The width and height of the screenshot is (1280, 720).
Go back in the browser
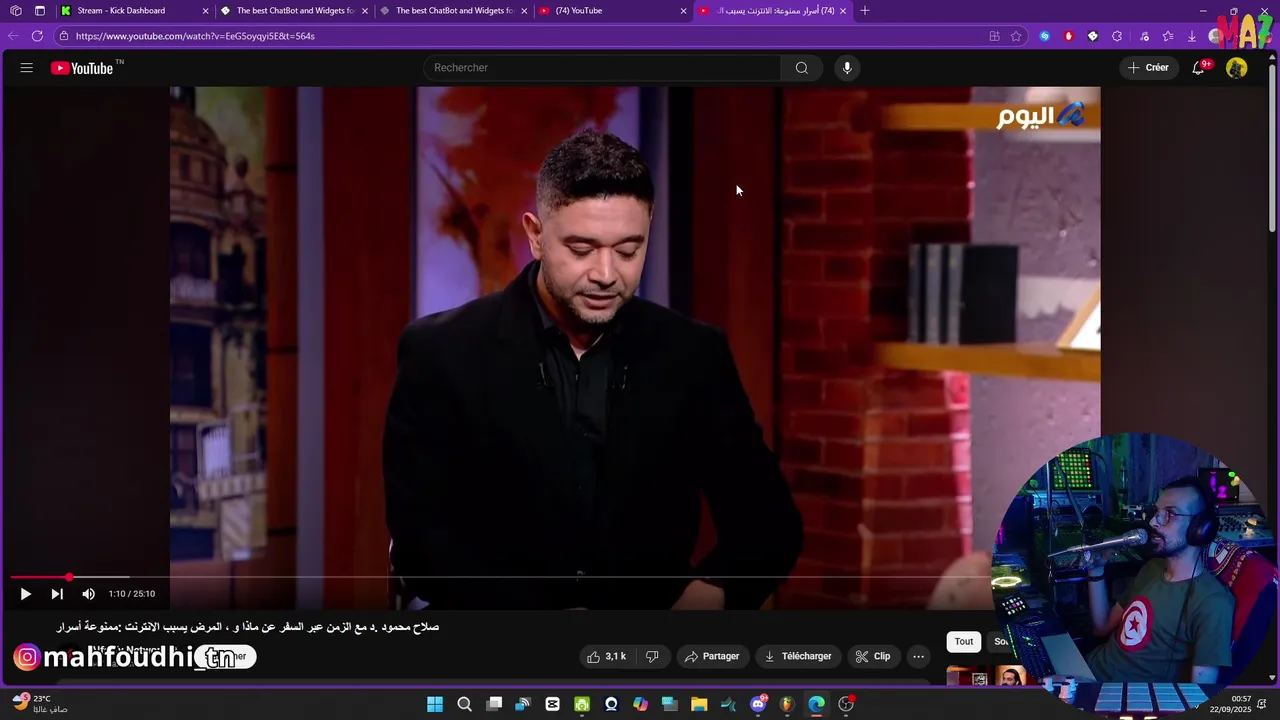(x=12, y=36)
